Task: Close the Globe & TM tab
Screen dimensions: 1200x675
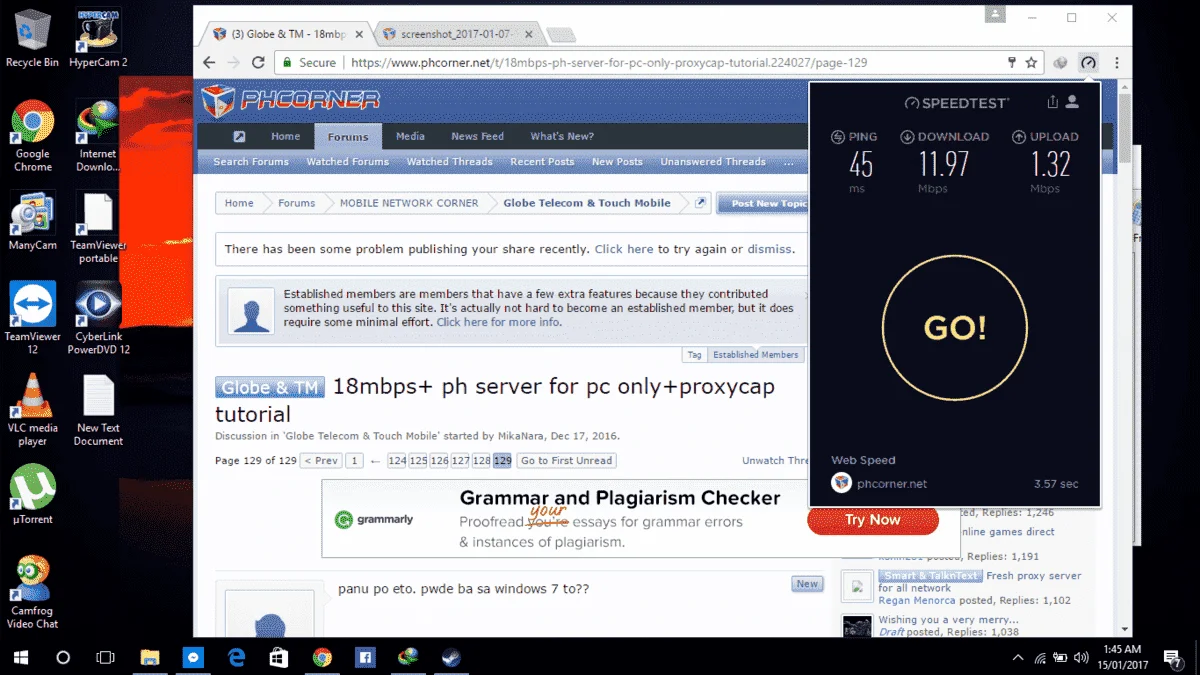Action: point(358,34)
